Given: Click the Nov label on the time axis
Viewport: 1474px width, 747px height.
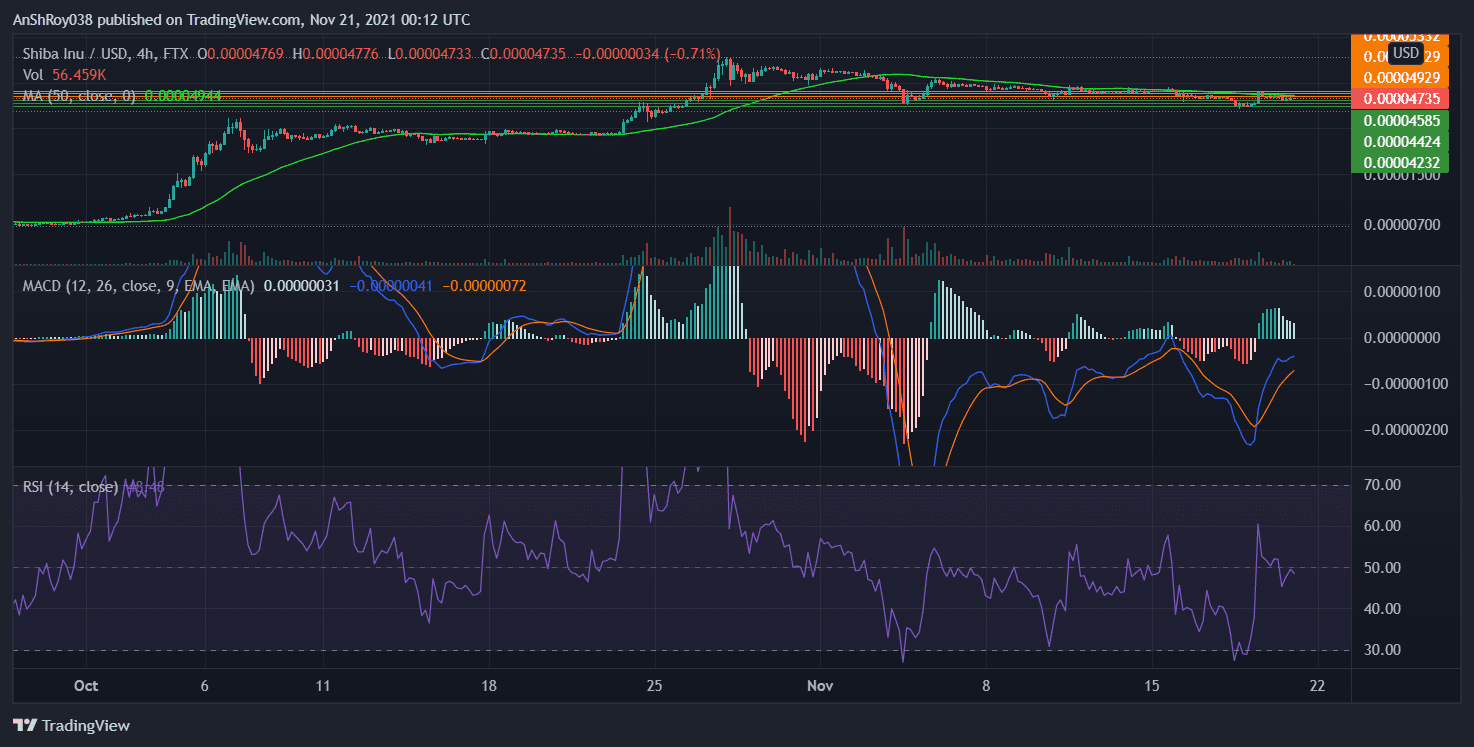Looking at the screenshot, I should 820,686.
